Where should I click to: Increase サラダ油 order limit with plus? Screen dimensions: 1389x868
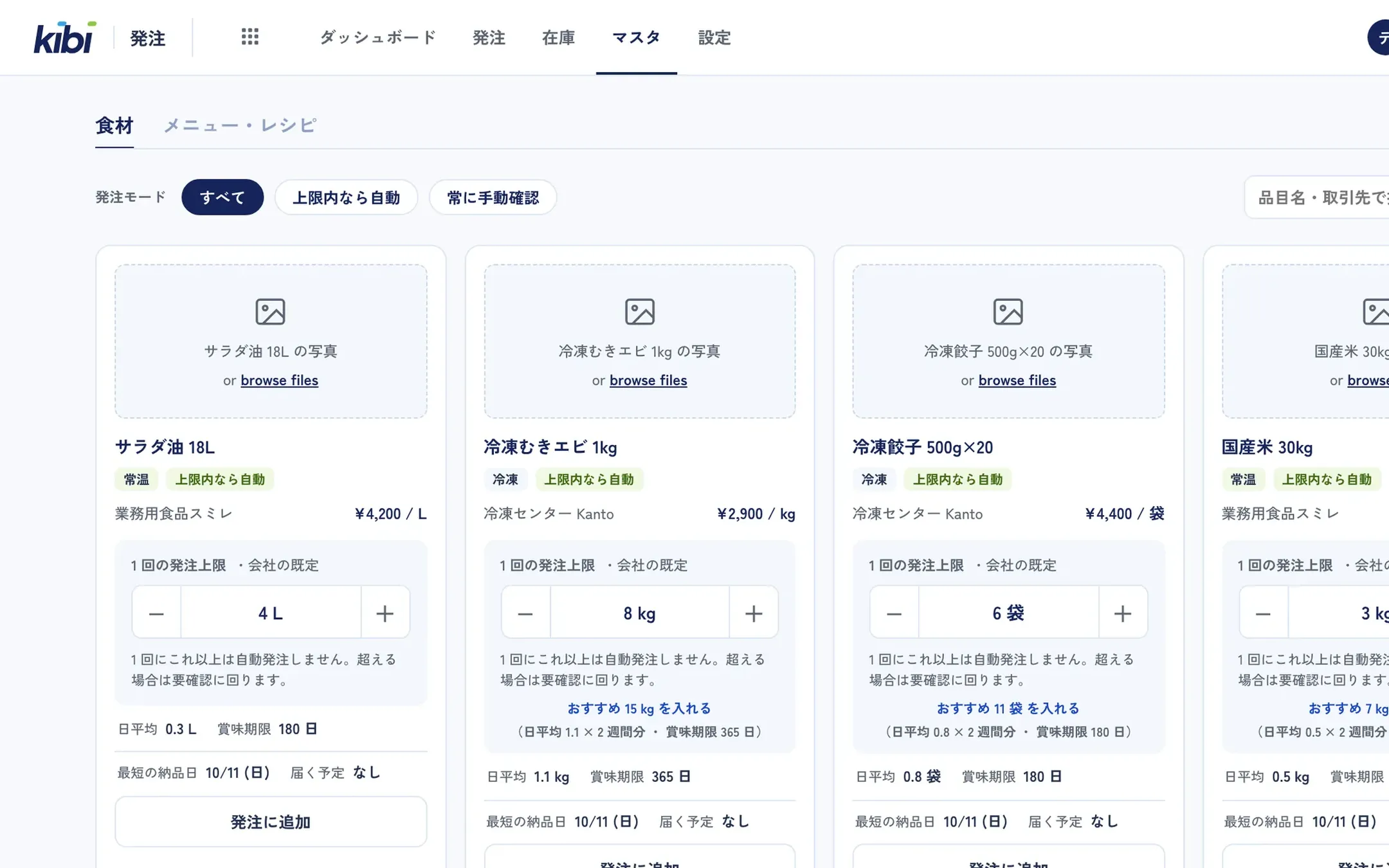(x=385, y=613)
